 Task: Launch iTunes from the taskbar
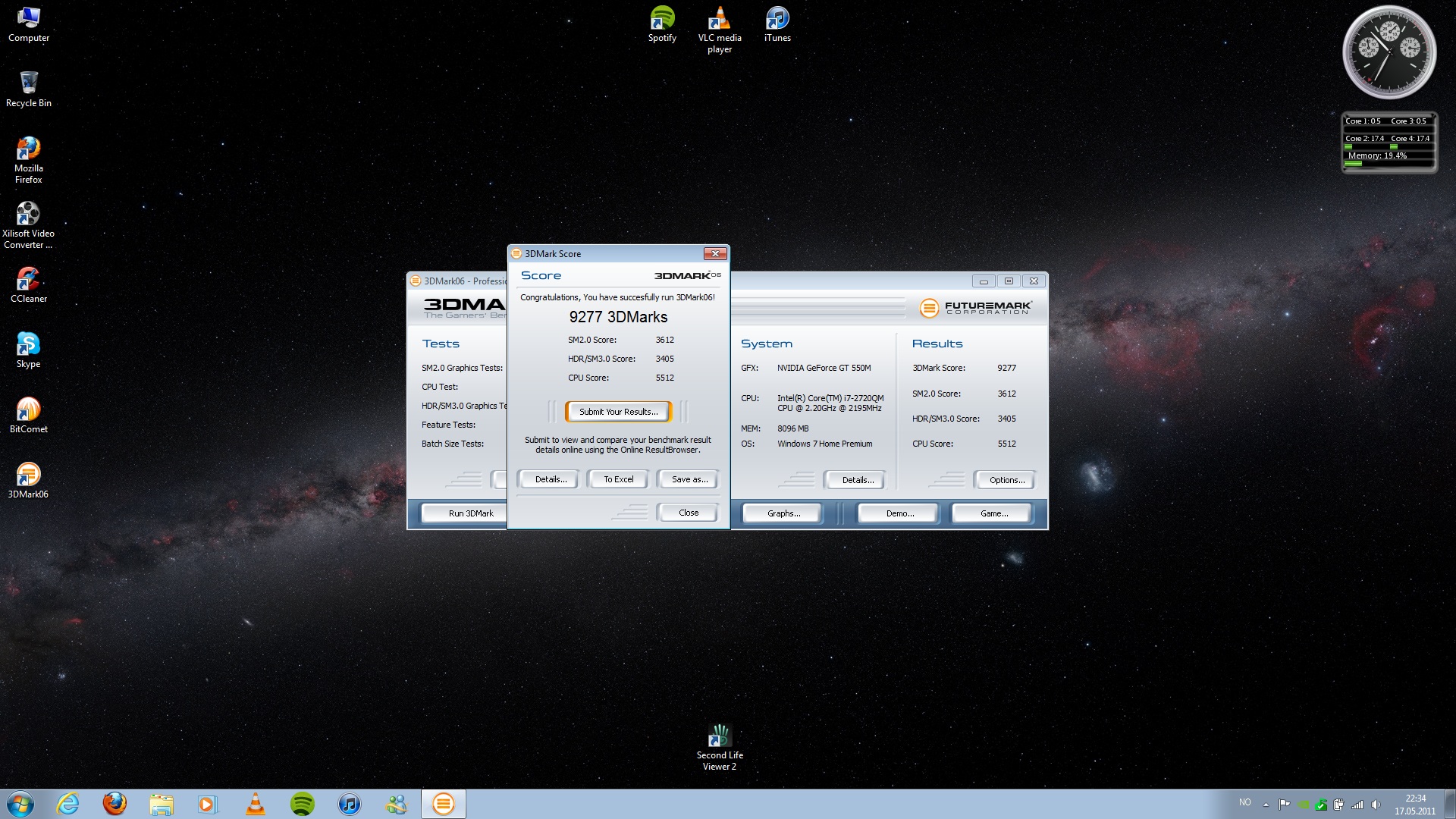[x=350, y=804]
